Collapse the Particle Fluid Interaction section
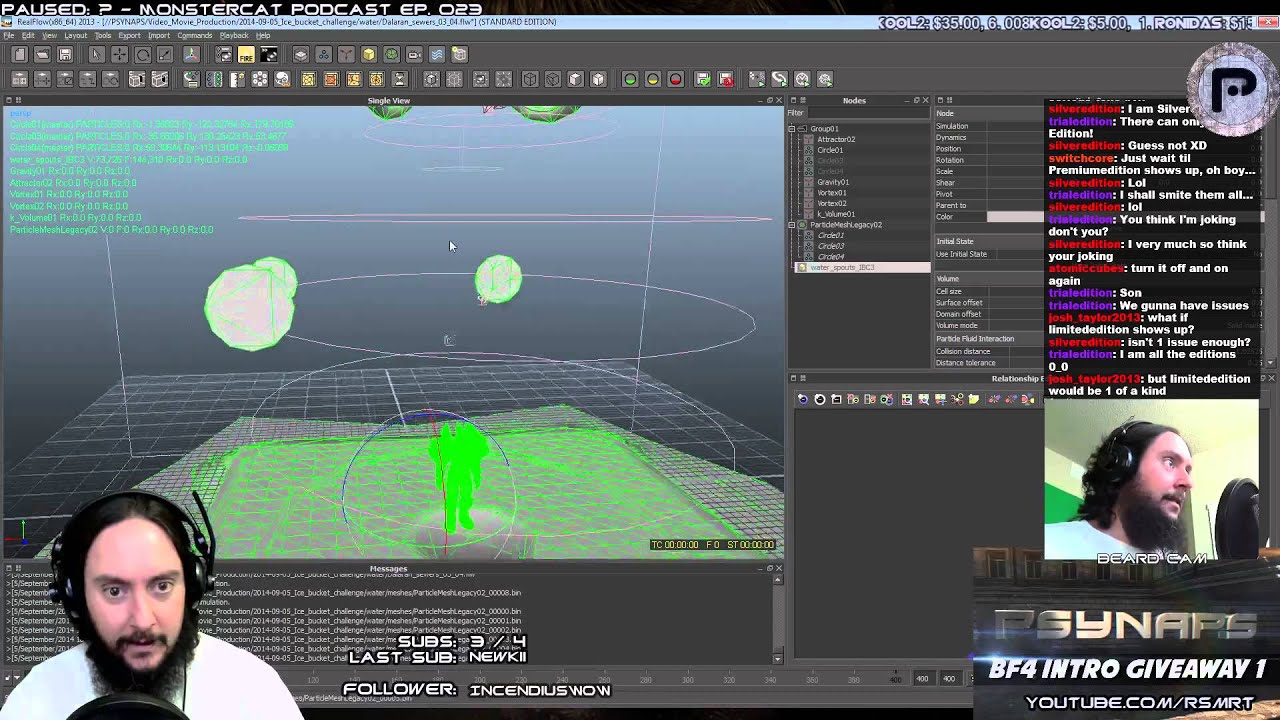 (988, 338)
